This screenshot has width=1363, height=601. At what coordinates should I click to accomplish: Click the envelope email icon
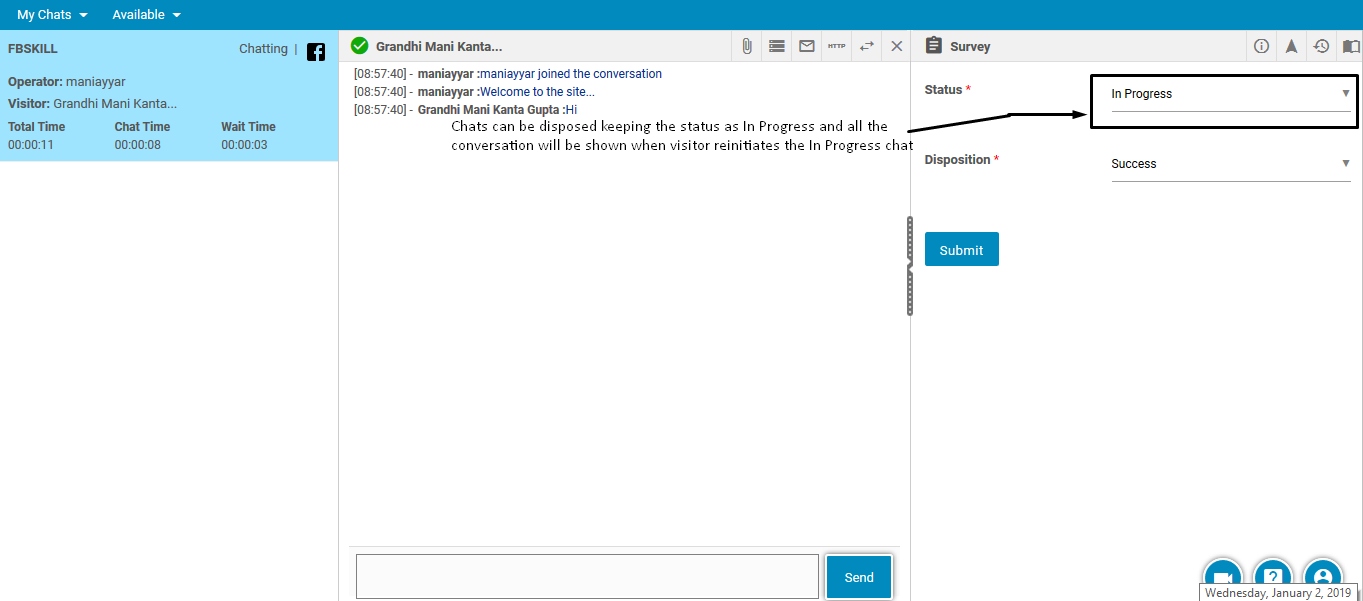[806, 46]
